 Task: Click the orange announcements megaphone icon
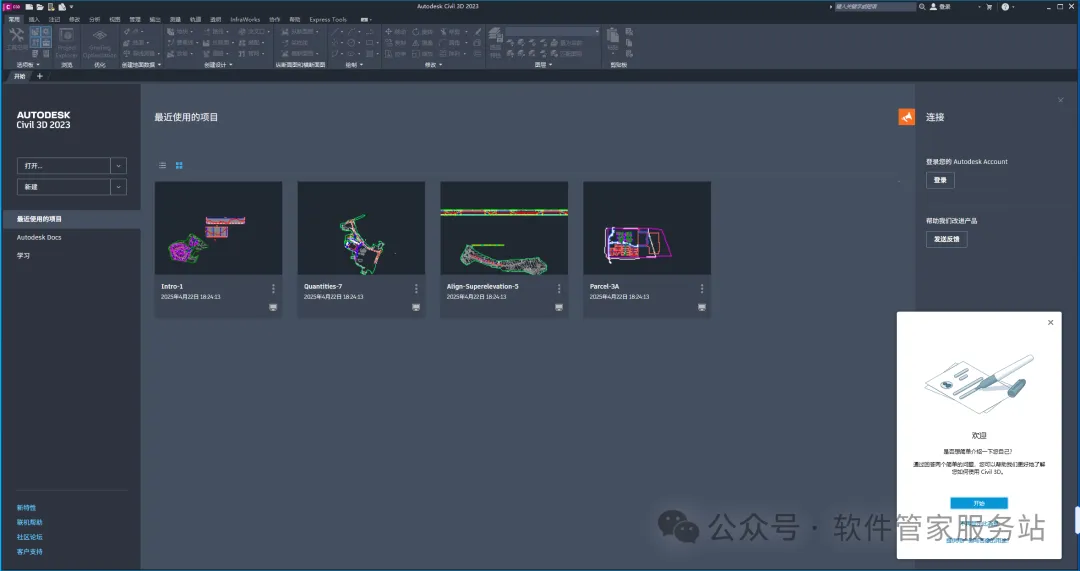click(906, 117)
